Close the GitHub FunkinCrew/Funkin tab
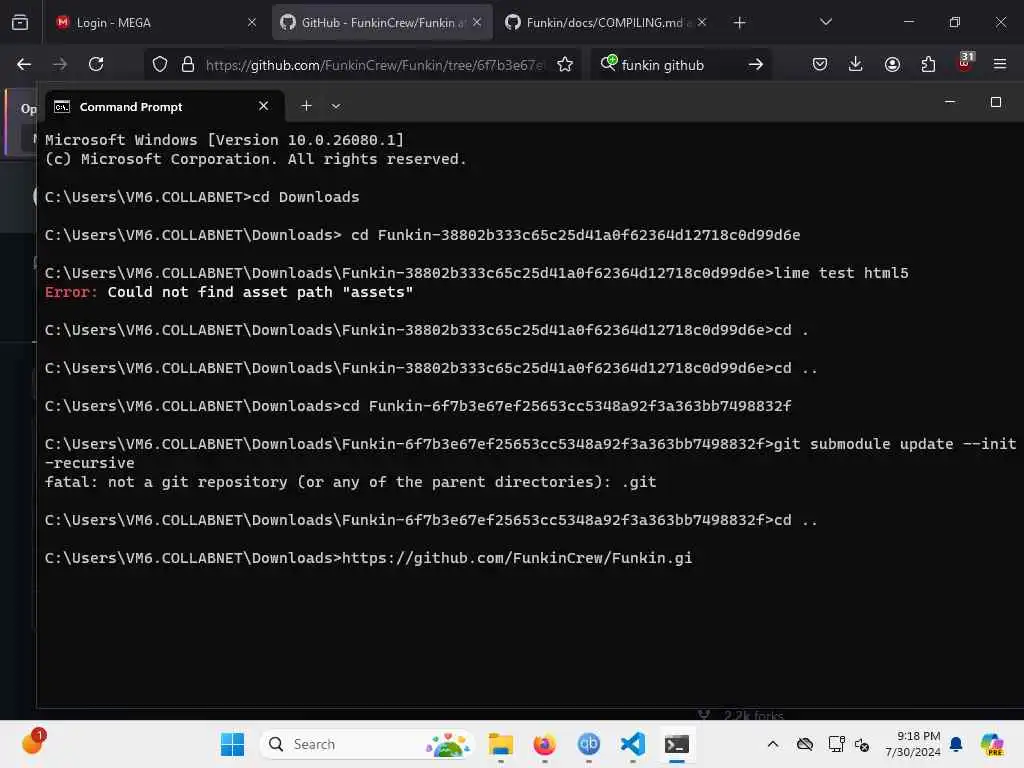 point(477,23)
